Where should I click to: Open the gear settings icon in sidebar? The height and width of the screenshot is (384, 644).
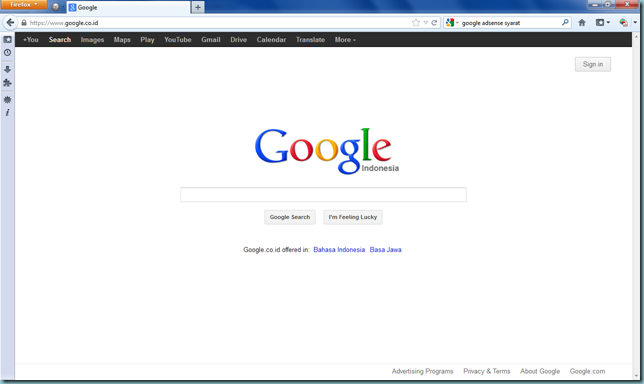[7, 99]
